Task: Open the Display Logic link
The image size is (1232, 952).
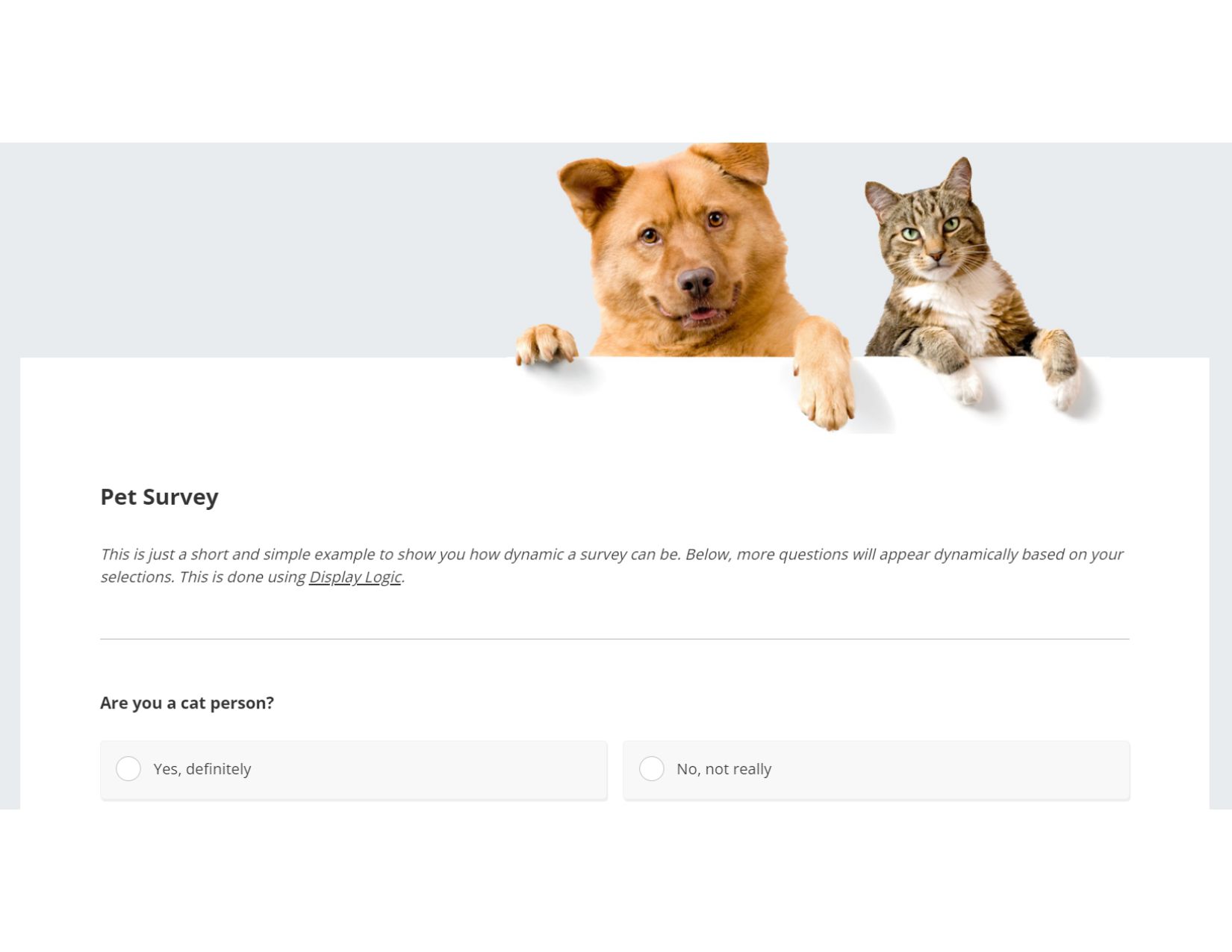Action: click(355, 577)
